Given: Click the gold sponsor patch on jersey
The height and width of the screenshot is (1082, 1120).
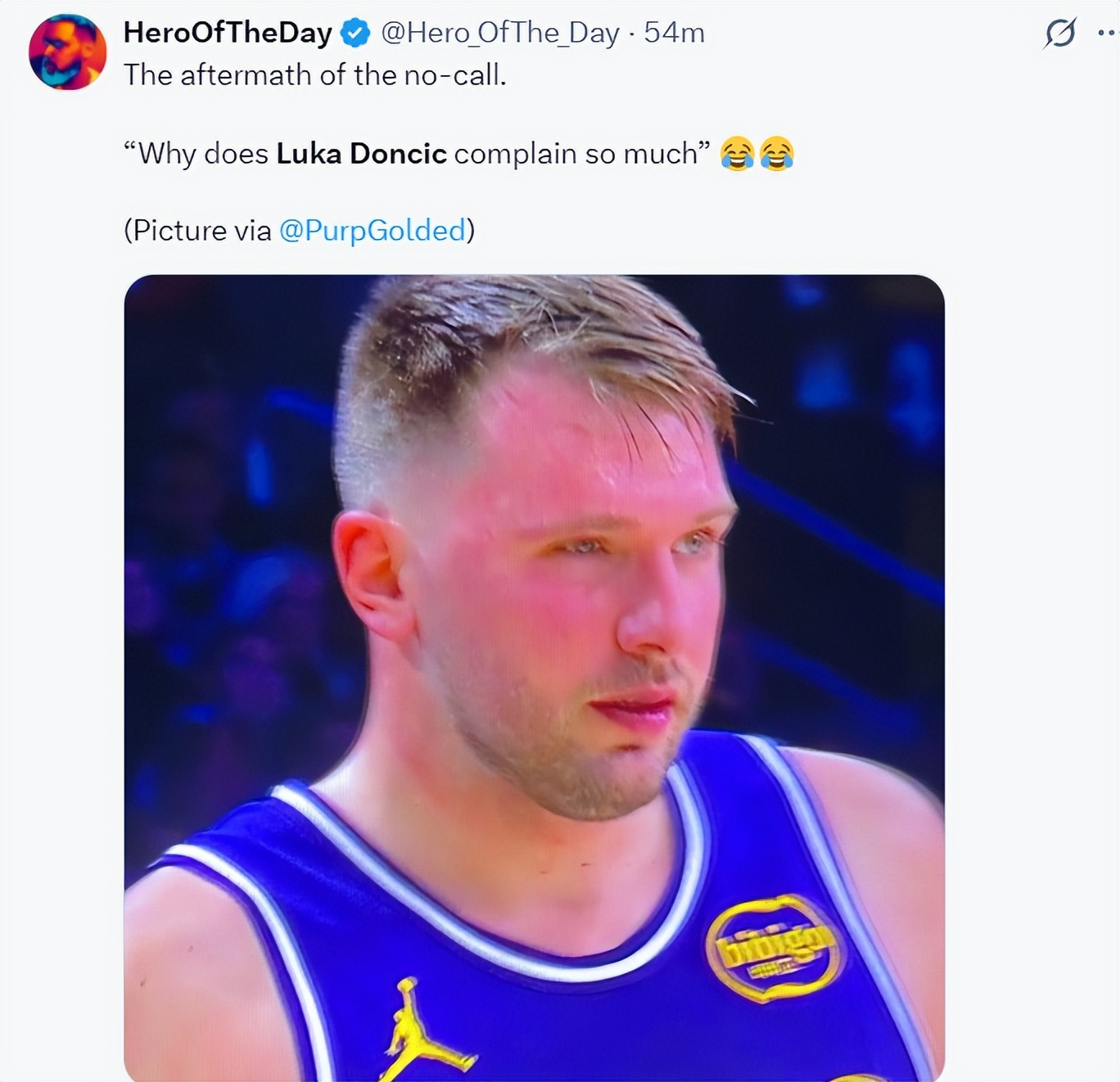Looking at the screenshot, I should click(x=773, y=949).
